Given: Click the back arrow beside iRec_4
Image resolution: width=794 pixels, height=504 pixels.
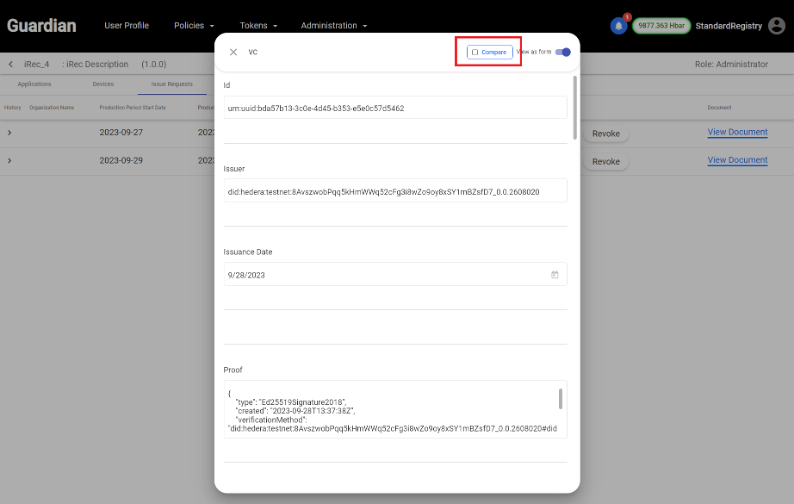Looking at the screenshot, I should 11,64.
